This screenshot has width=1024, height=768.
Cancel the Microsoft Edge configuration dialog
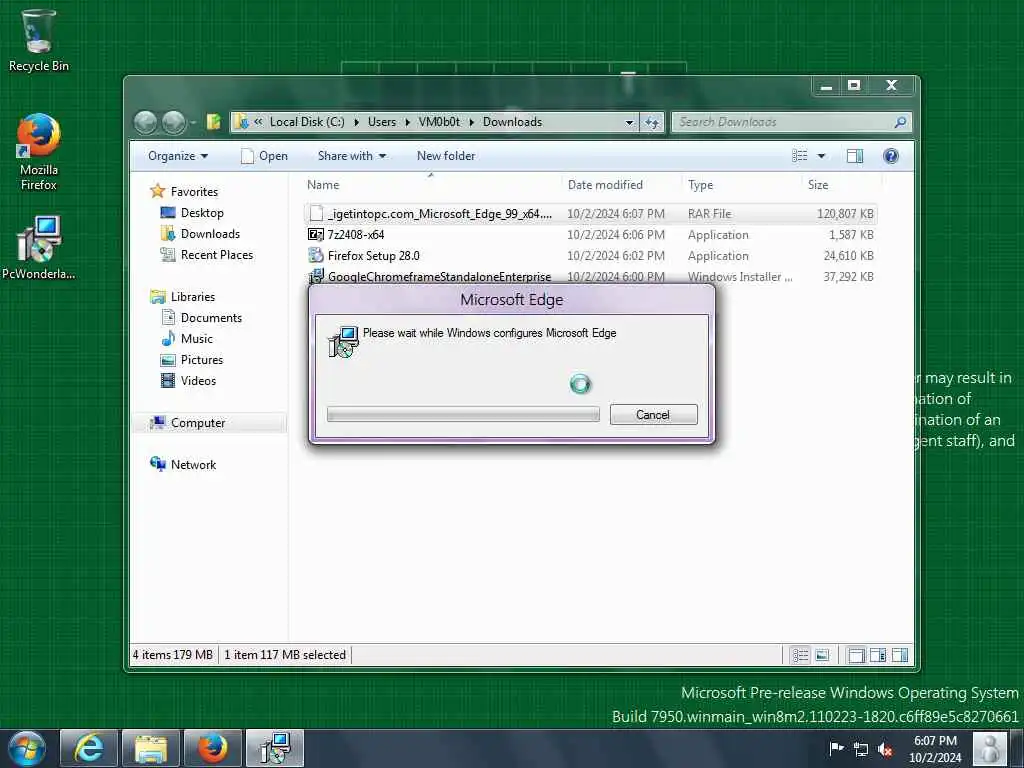653,415
